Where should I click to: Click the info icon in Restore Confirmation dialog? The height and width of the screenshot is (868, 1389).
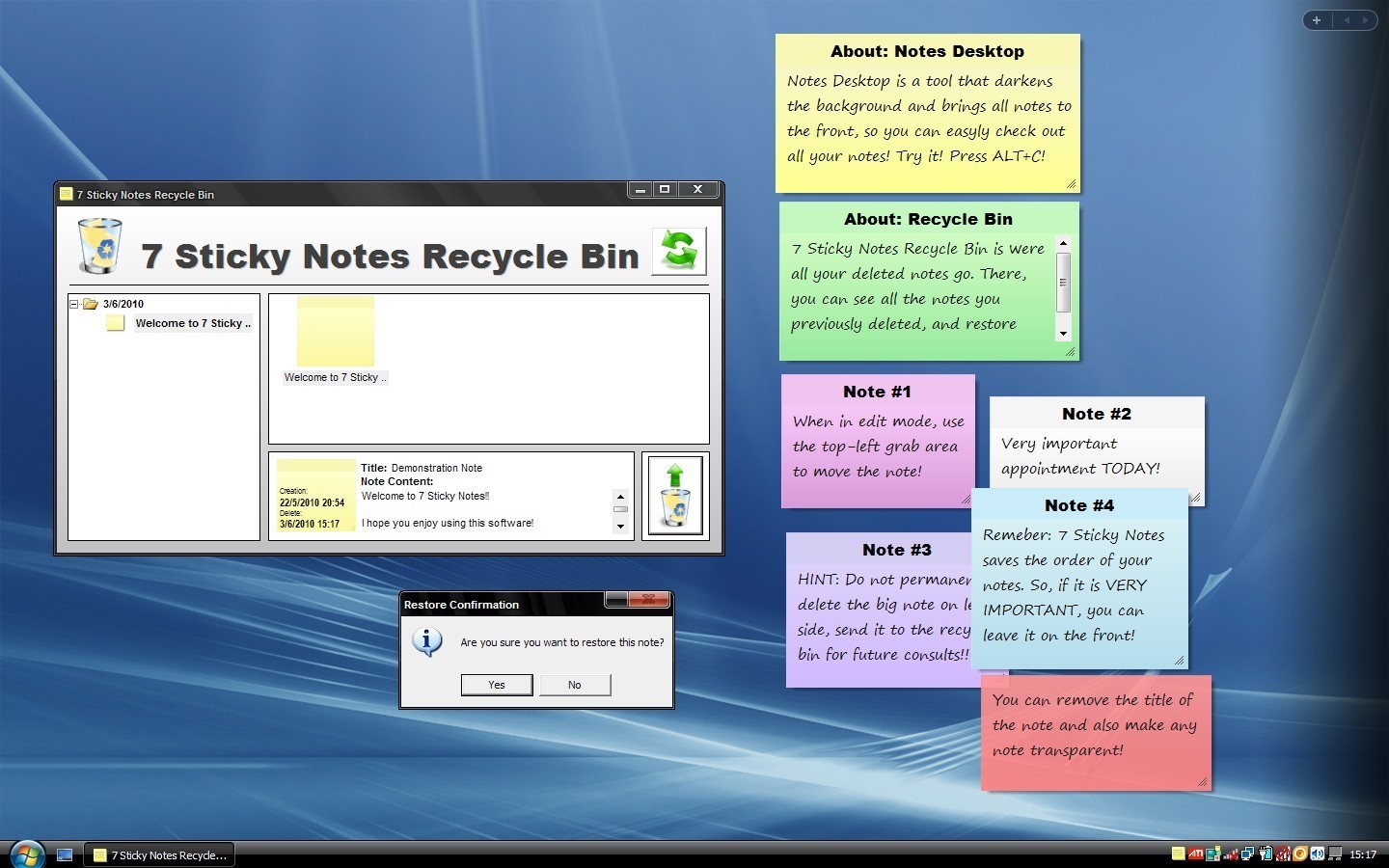point(427,642)
